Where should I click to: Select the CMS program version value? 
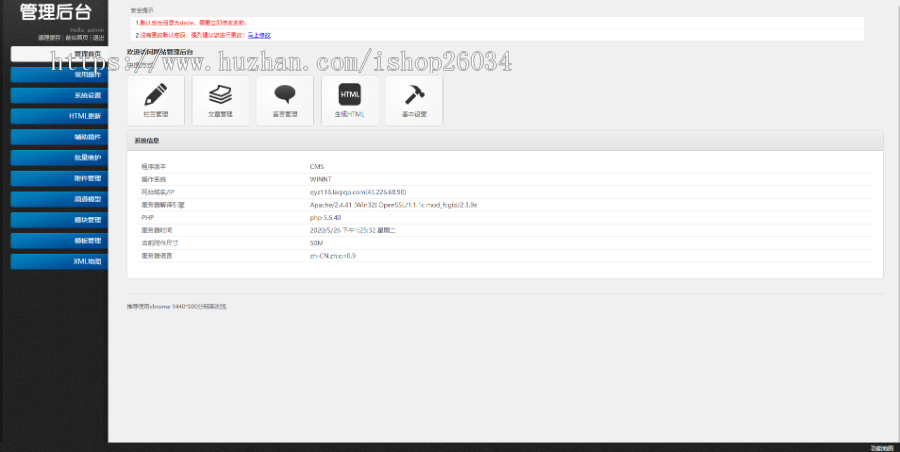pos(317,167)
